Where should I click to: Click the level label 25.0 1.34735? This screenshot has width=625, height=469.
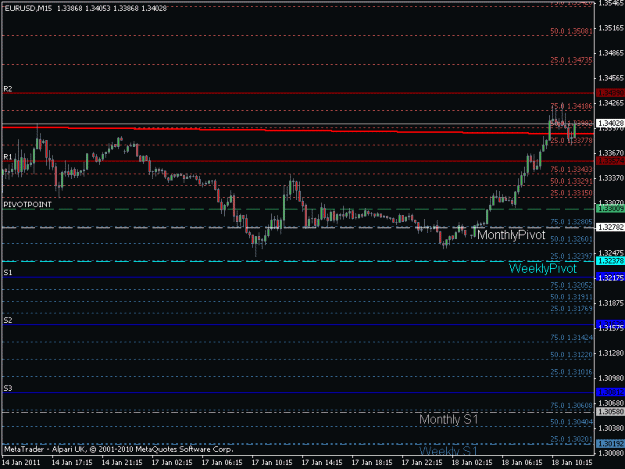(571, 60)
